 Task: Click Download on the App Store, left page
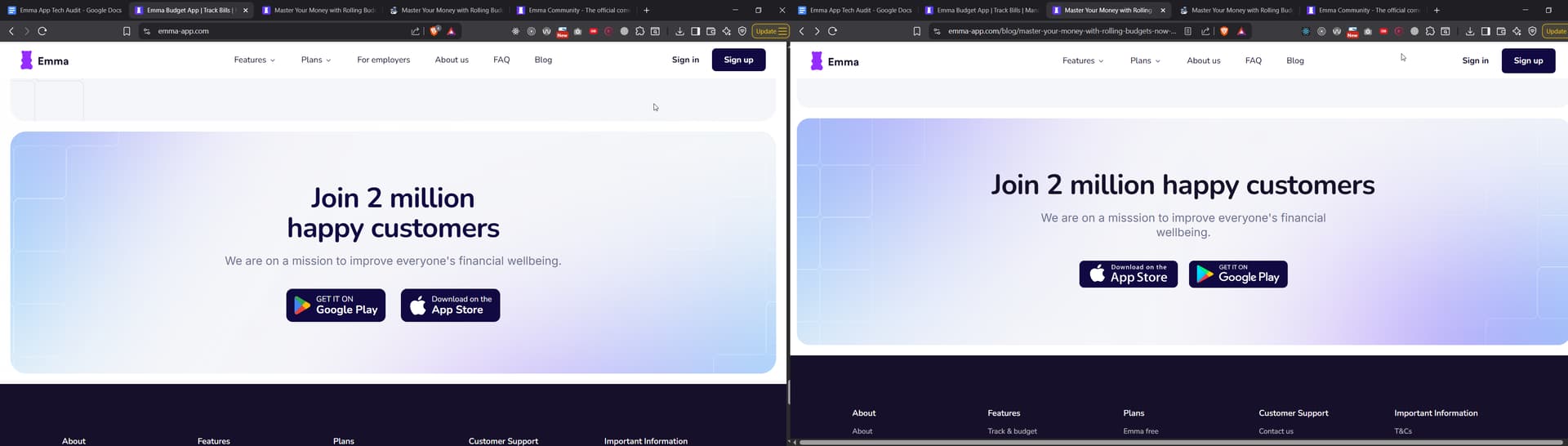pyautogui.click(x=450, y=306)
